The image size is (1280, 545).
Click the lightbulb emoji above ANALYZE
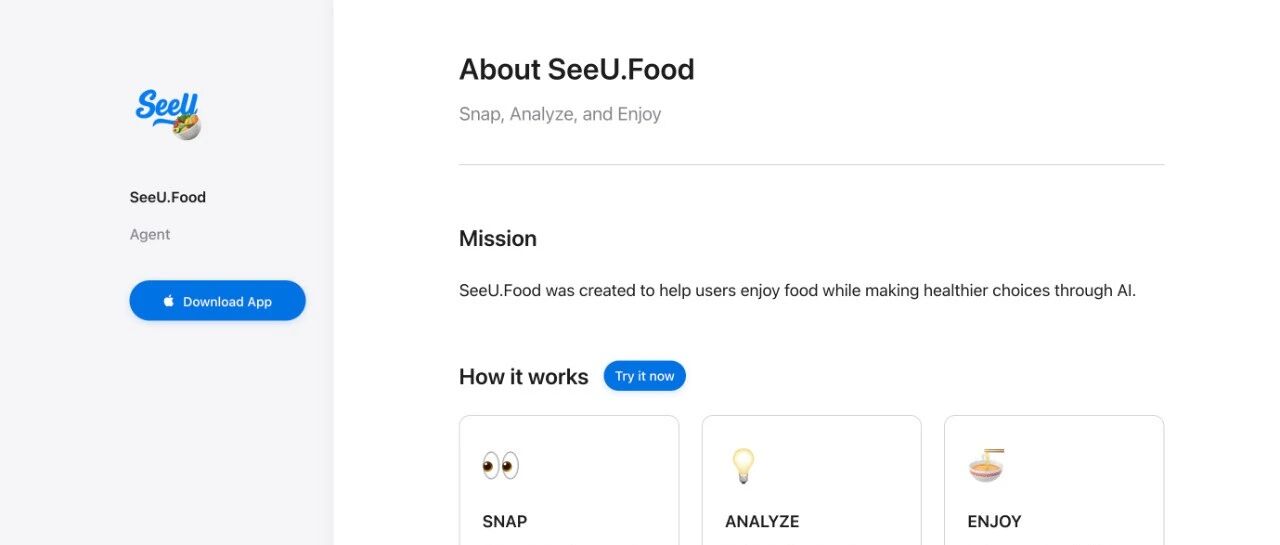click(742, 465)
